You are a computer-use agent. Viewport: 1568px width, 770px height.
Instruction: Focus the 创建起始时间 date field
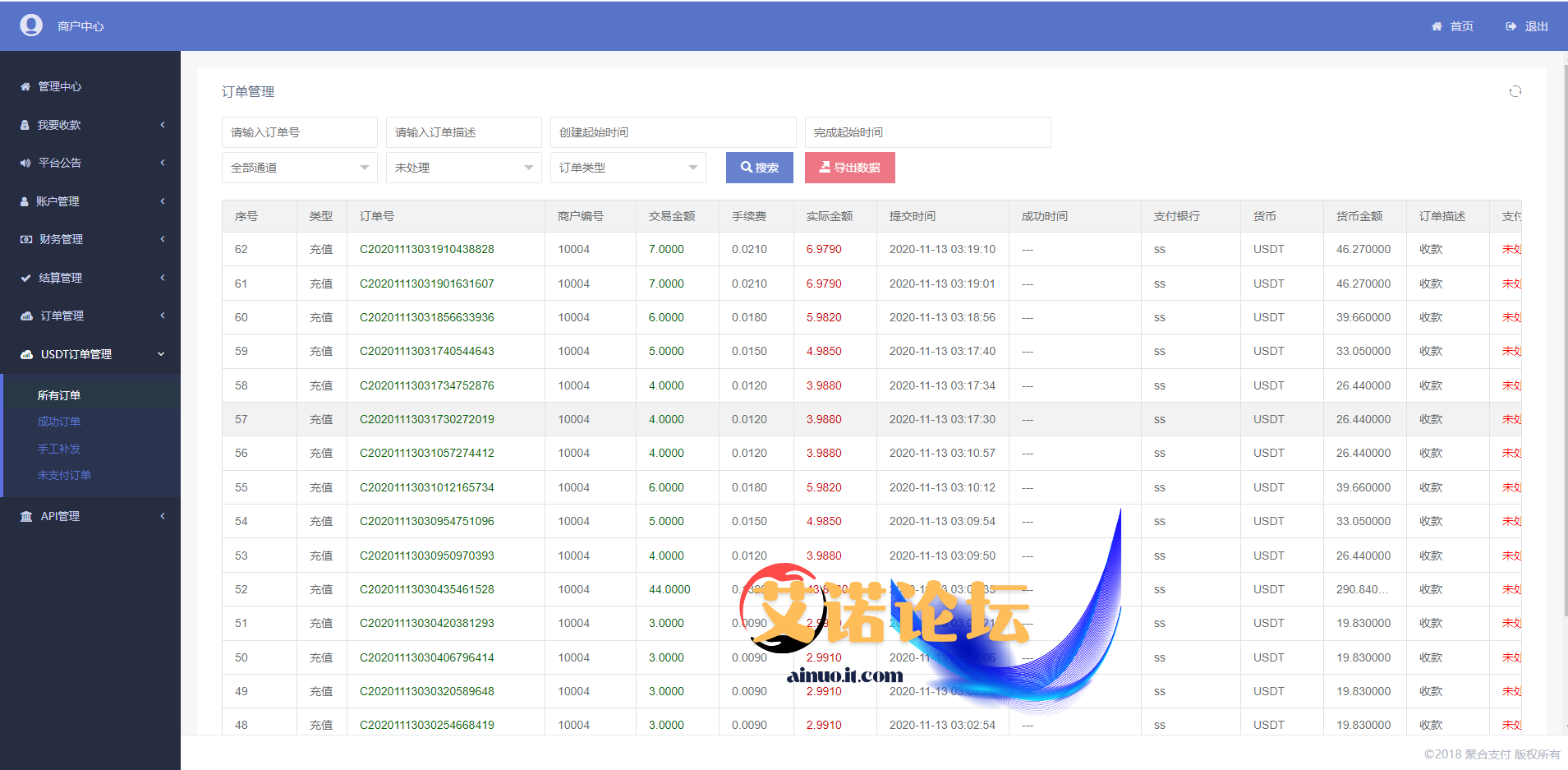click(674, 132)
